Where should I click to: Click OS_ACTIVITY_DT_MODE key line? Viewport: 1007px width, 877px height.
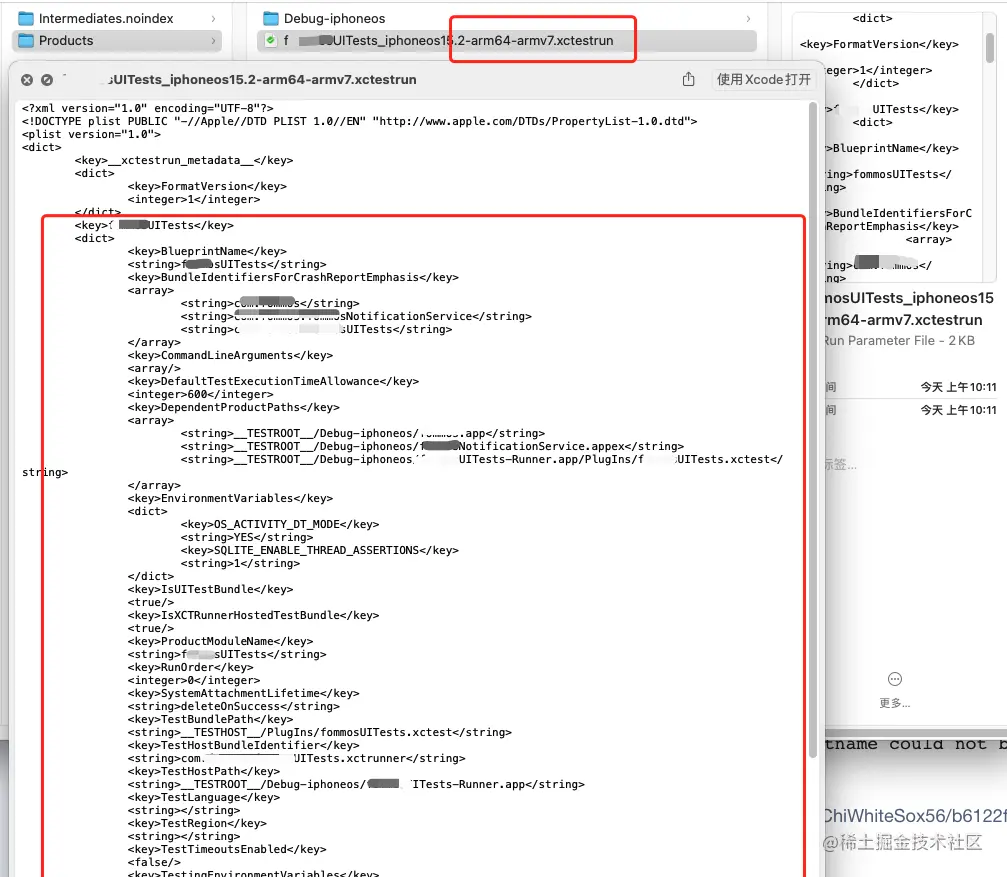[x=279, y=525]
